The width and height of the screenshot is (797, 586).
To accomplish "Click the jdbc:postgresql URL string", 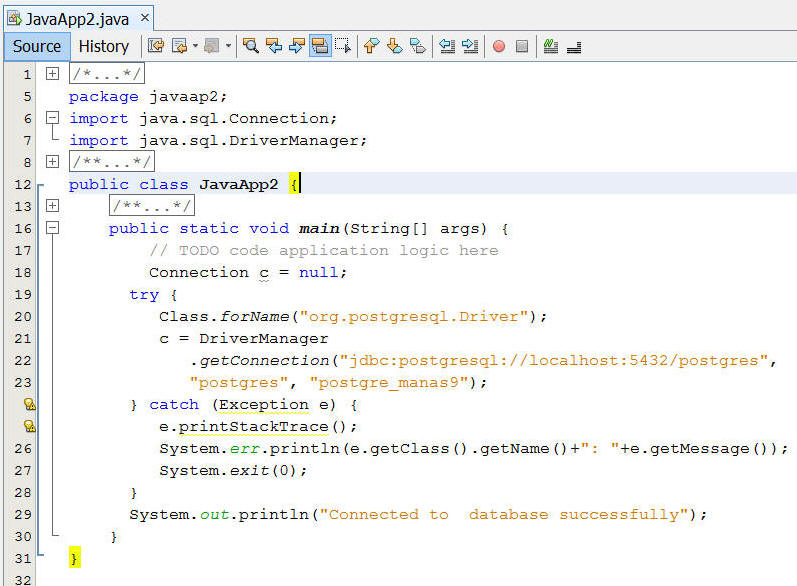I will [554, 360].
